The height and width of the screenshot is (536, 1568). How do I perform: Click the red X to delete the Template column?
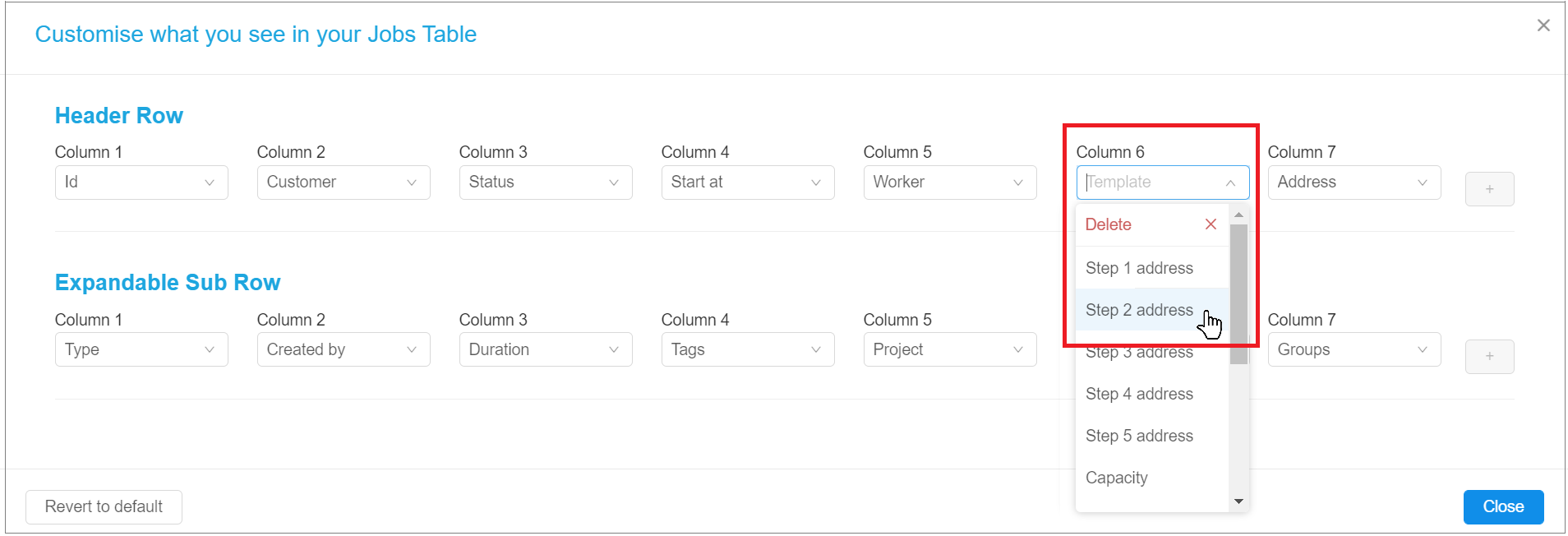(1210, 224)
